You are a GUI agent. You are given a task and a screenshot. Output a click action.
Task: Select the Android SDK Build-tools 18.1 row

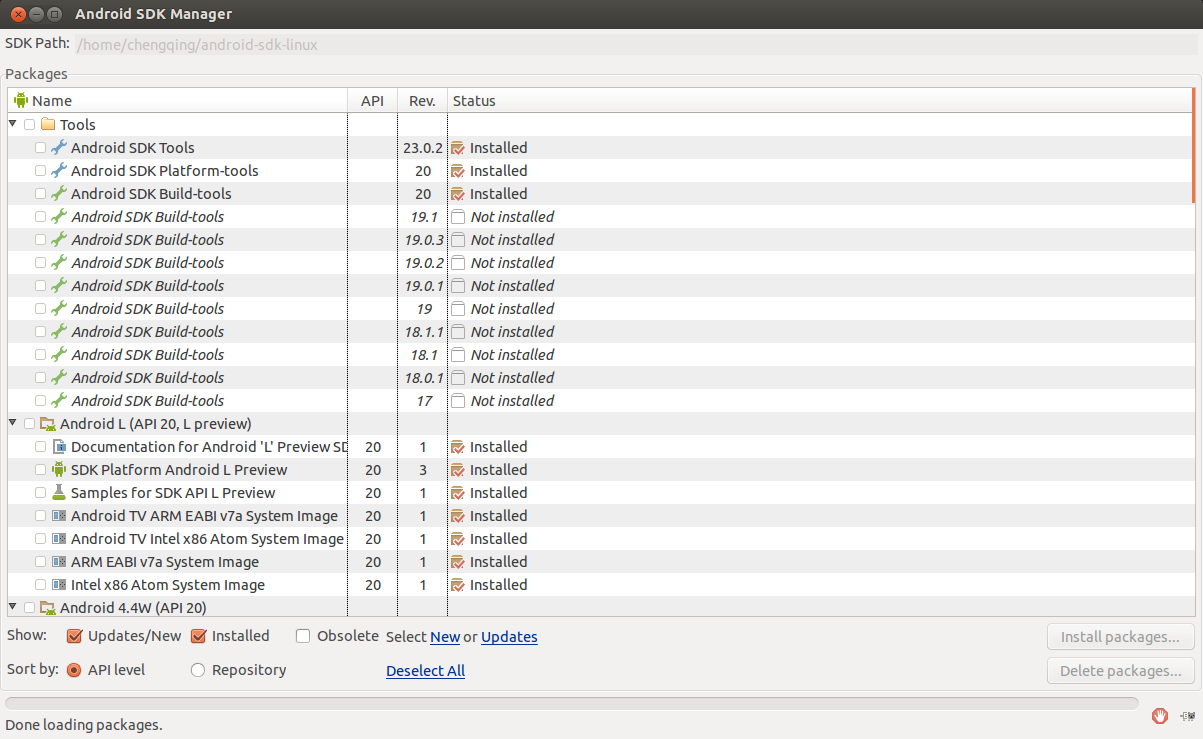click(x=599, y=355)
